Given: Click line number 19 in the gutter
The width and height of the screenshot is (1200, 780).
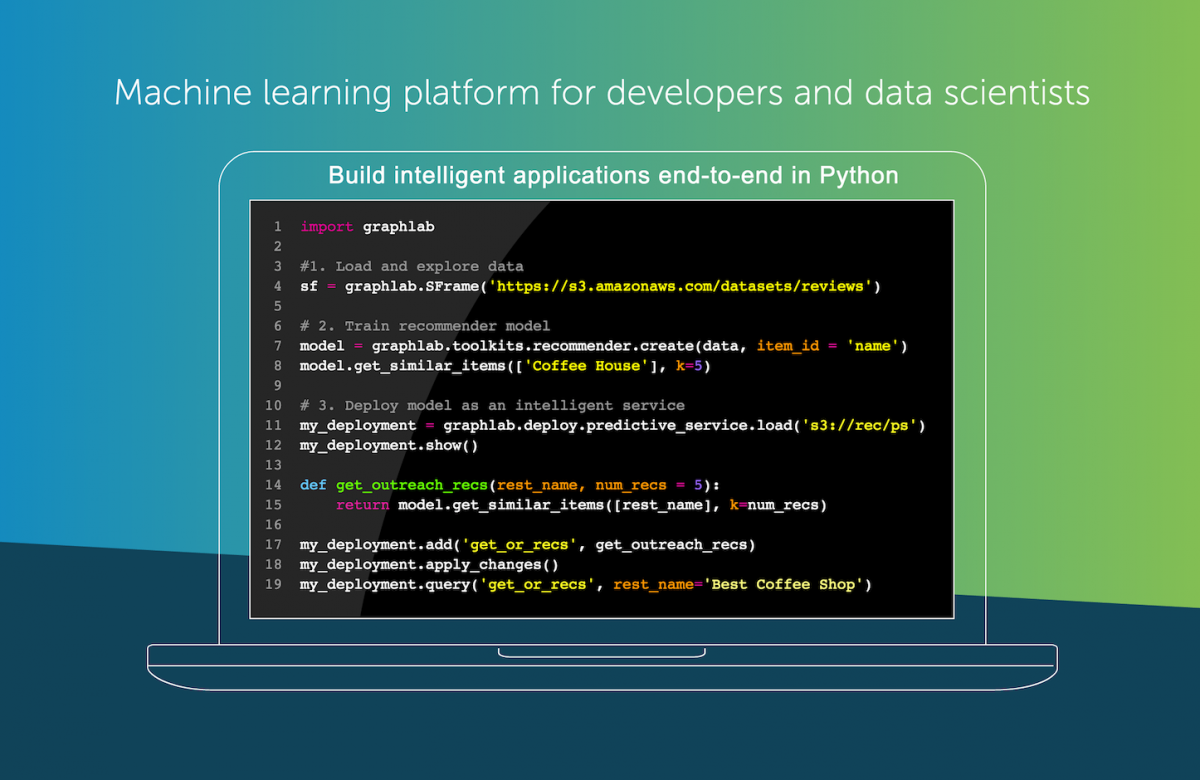Looking at the screenshot, I should point(274,584).
